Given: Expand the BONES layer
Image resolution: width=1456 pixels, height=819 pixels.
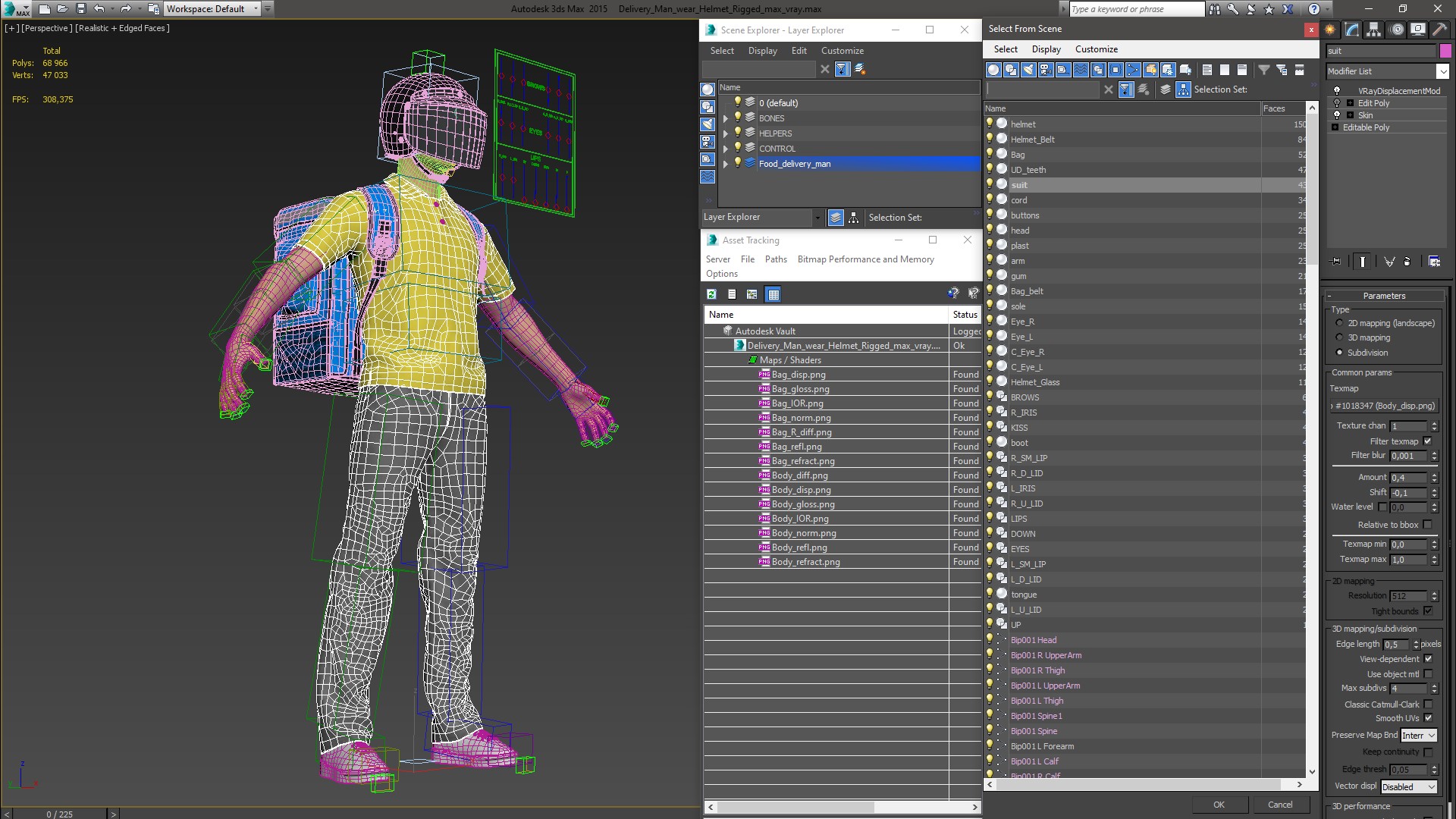Looking at the screenshot, I should [x=726, y=118].
